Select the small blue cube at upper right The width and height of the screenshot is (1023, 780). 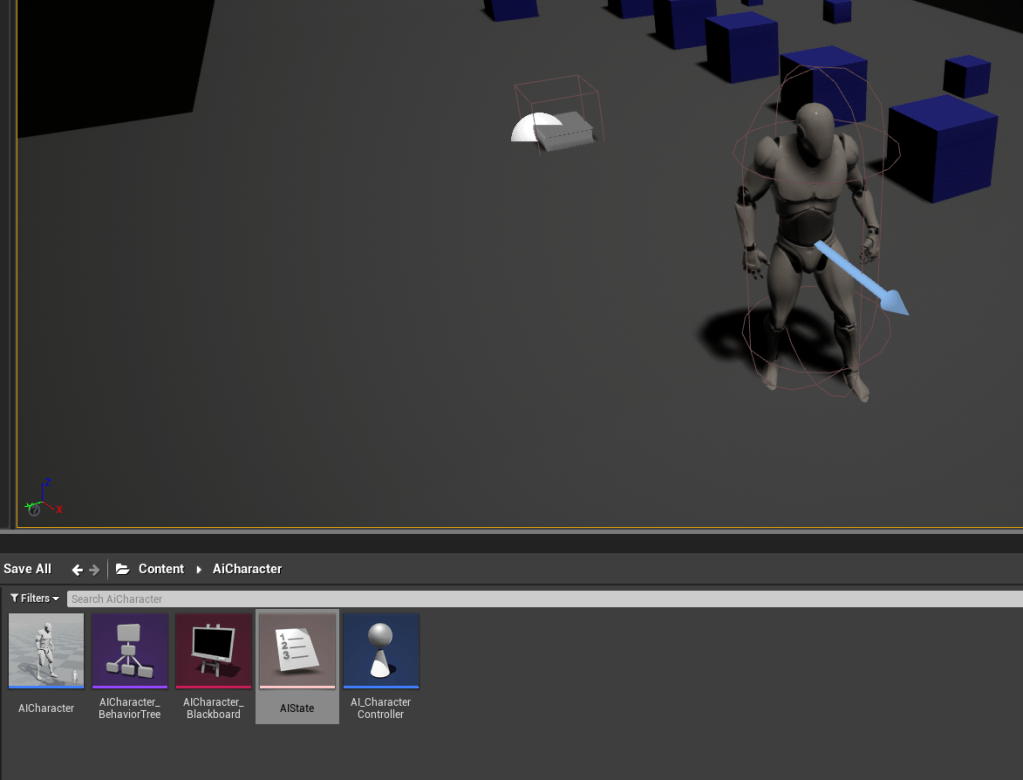(x=966, y=75)
